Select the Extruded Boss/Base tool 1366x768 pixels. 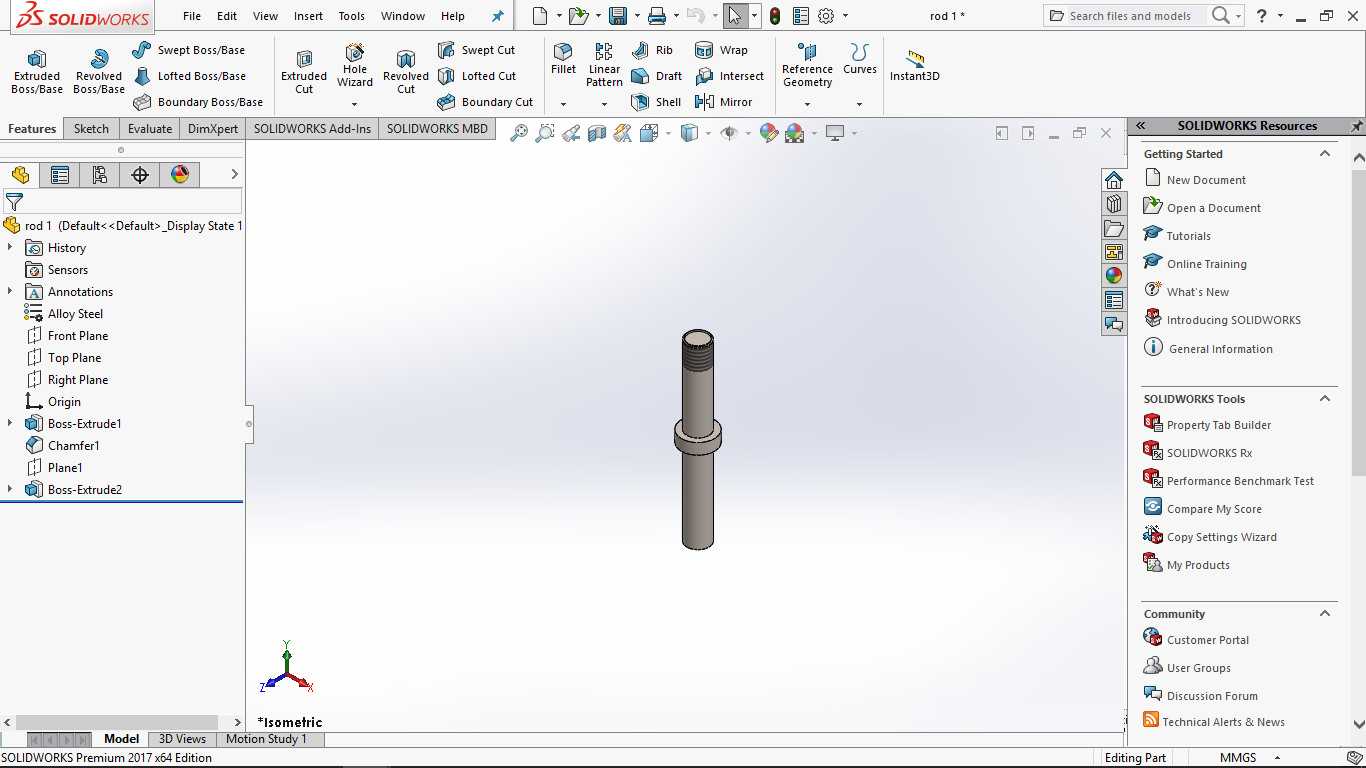pos(37,72)
